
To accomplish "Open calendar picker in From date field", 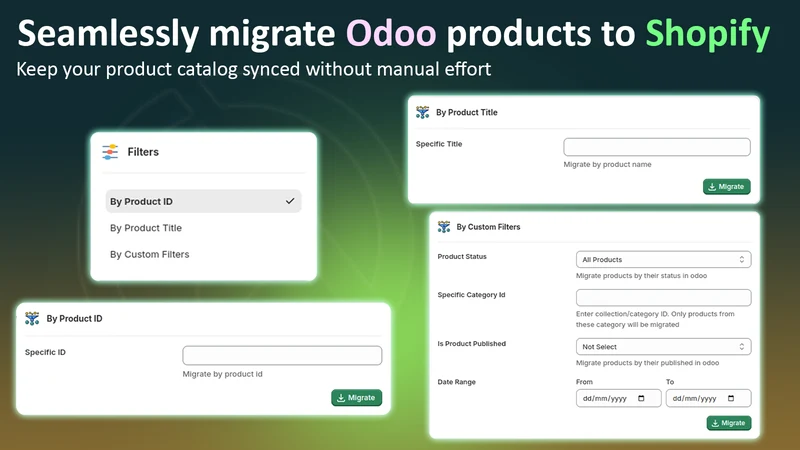I will (x=641, y=398).
